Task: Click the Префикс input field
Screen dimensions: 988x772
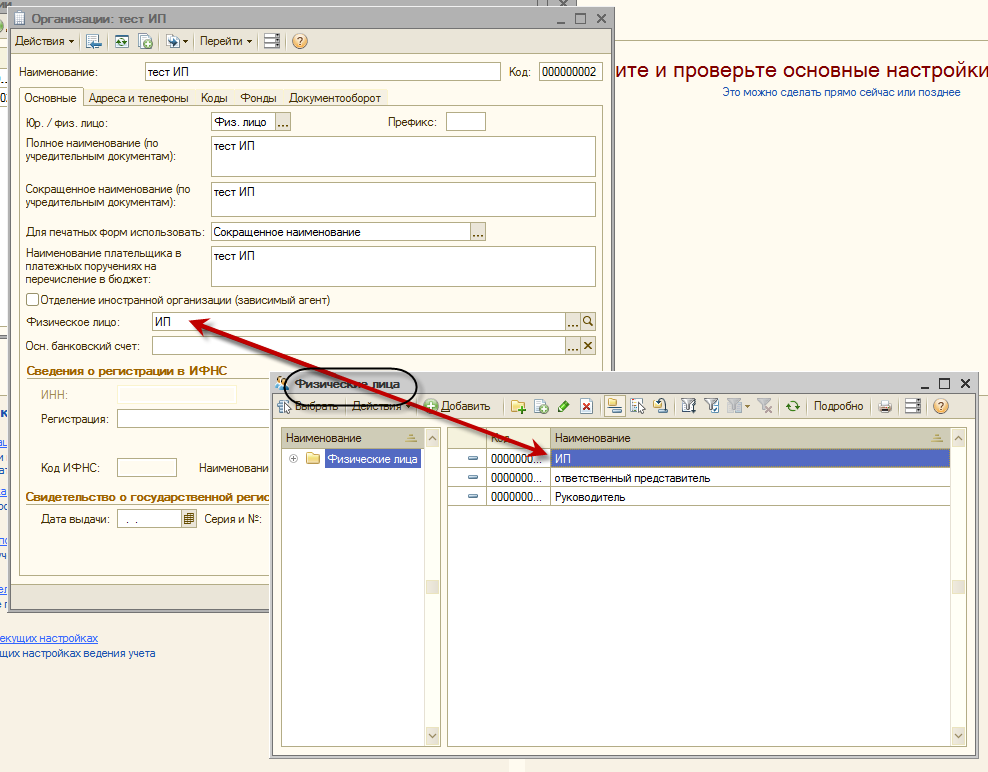Action: 465,122
